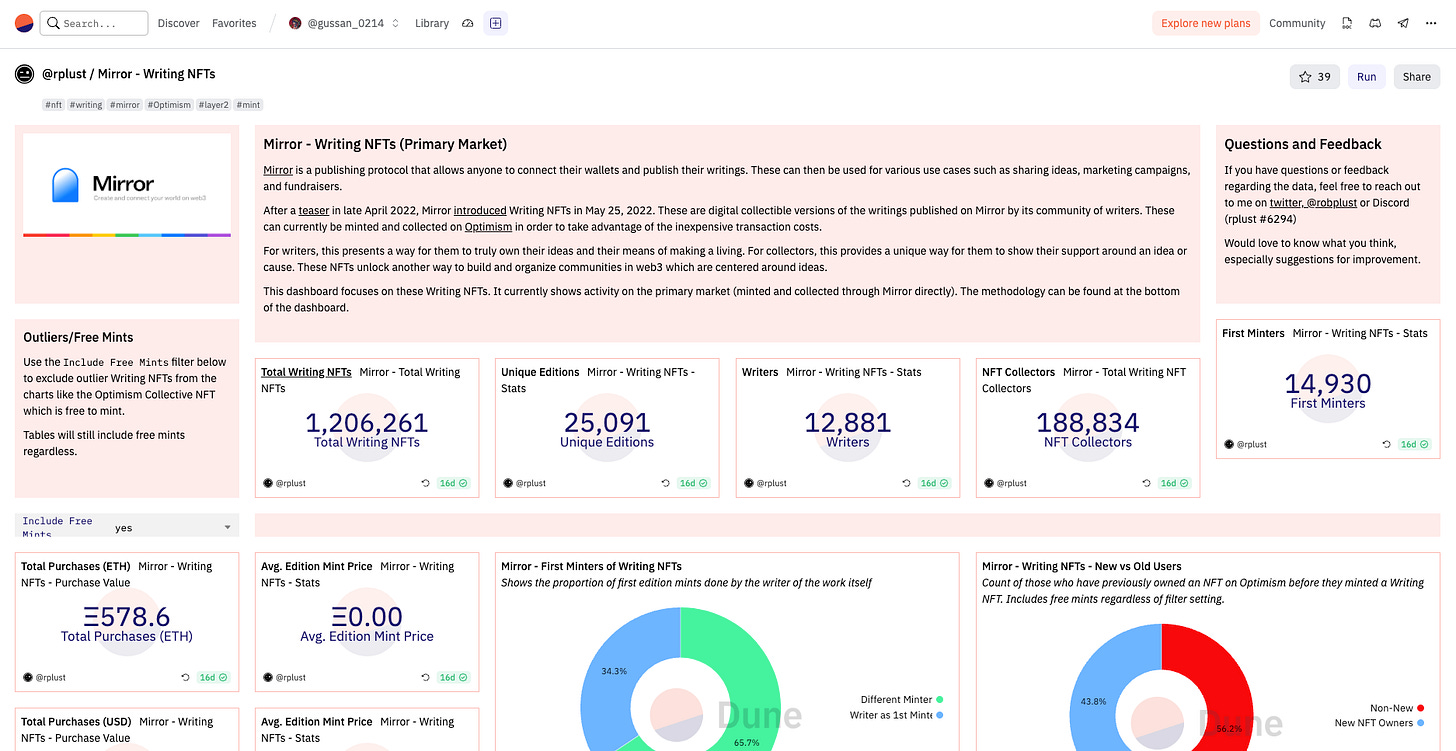Select the #mint tag
The width and height of the screenshot is (1456, 751).
[249, 105]
